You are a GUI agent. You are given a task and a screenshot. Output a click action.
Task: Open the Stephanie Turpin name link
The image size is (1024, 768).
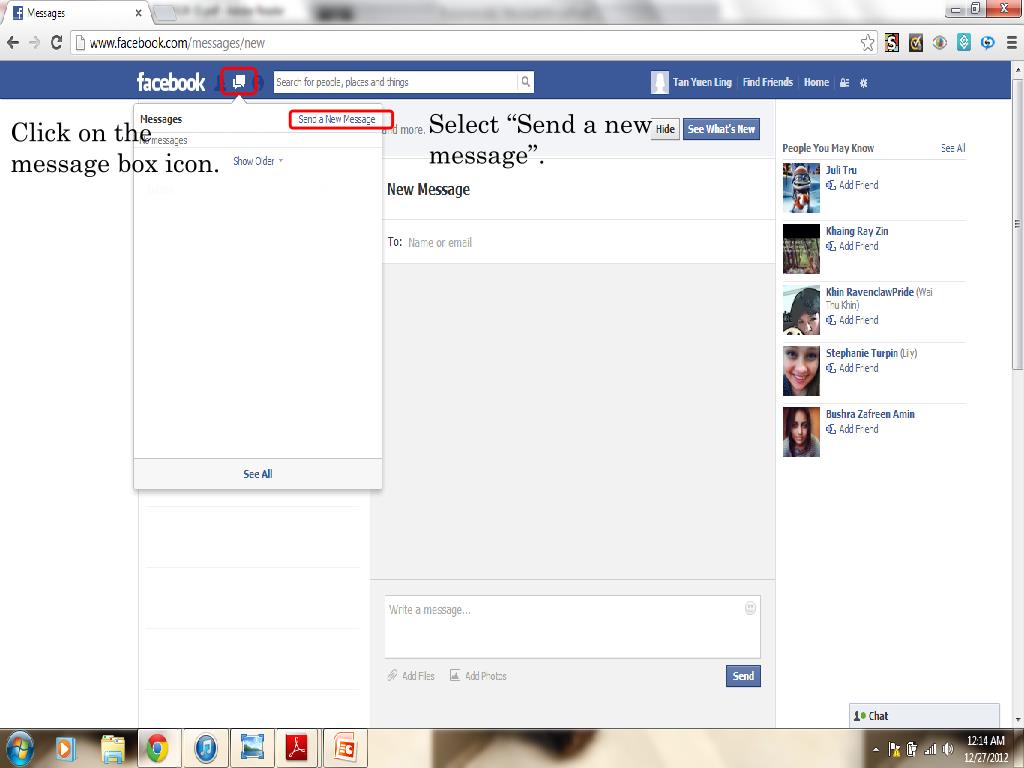(x=861, y=353)
